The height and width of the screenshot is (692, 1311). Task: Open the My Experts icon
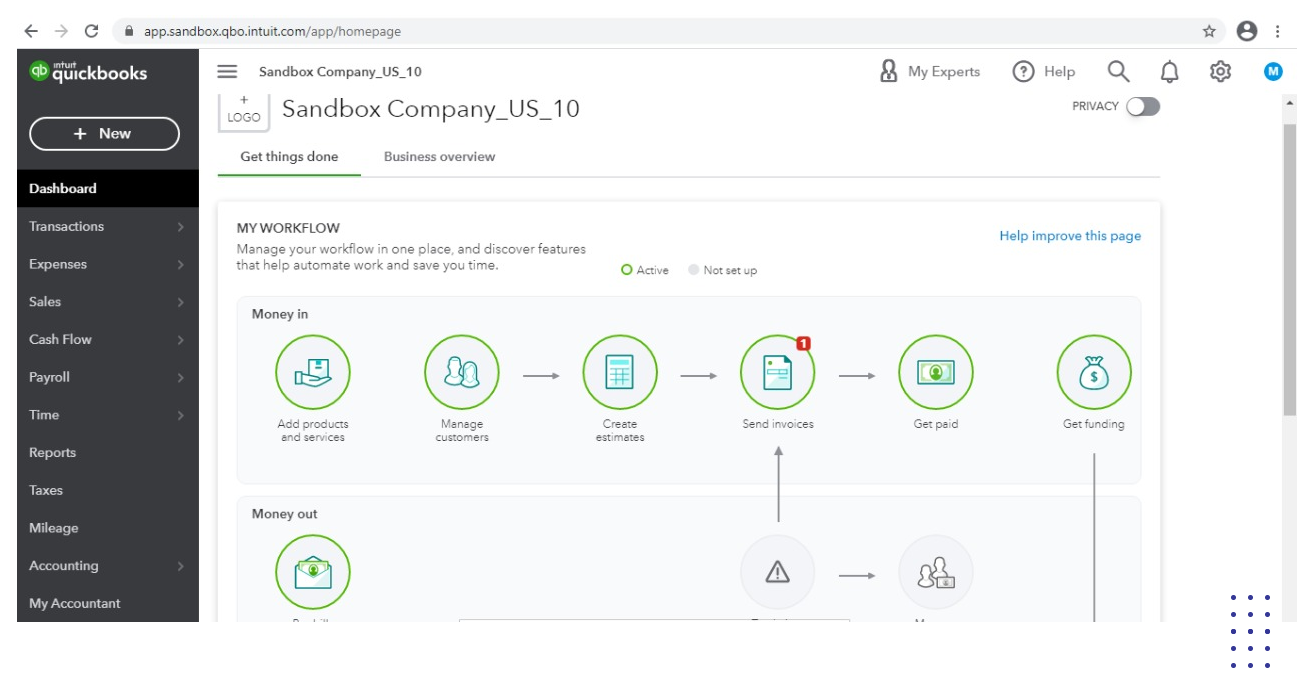(x=888, y=71)
